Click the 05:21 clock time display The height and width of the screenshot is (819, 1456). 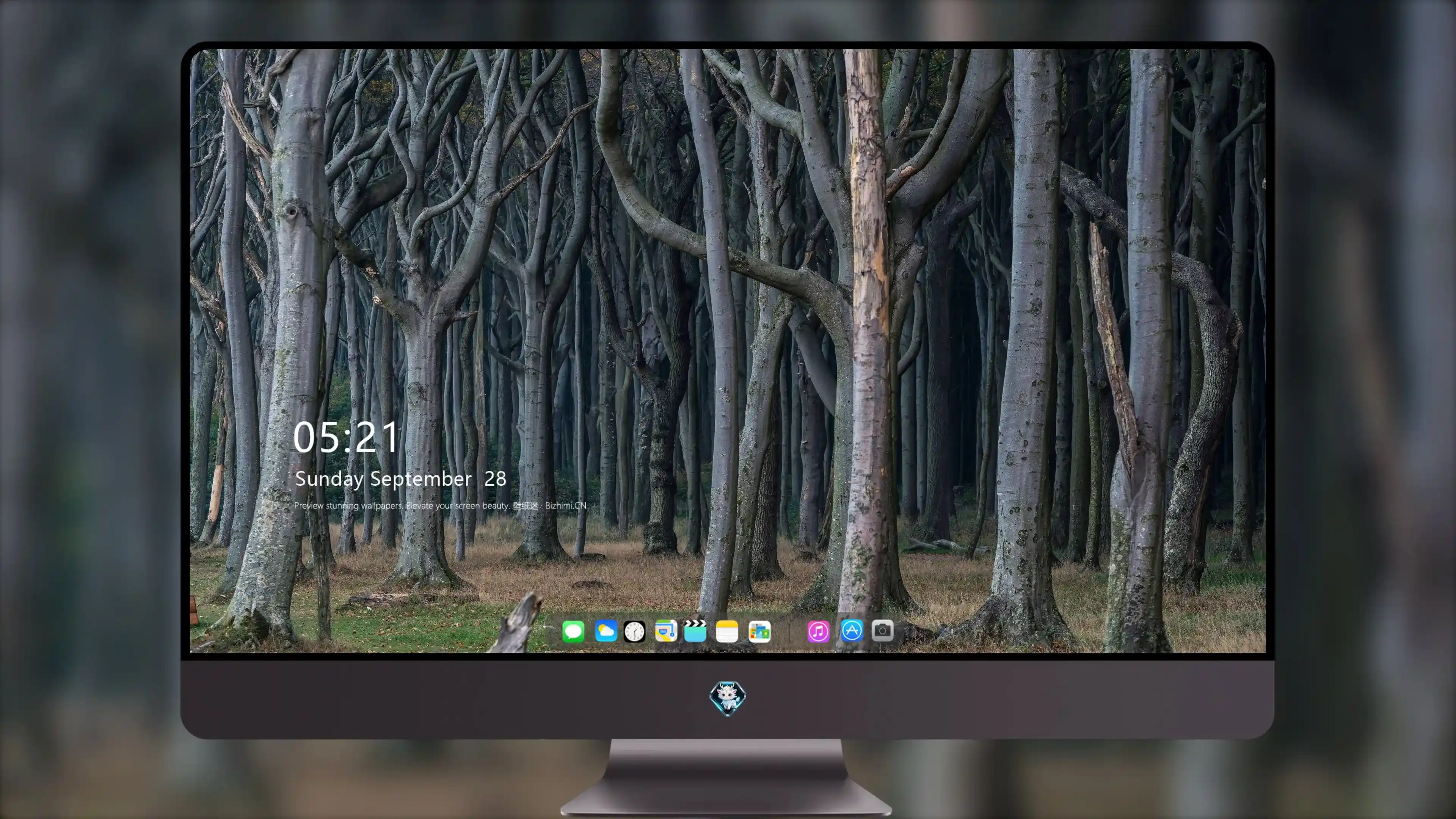[346, 438]
